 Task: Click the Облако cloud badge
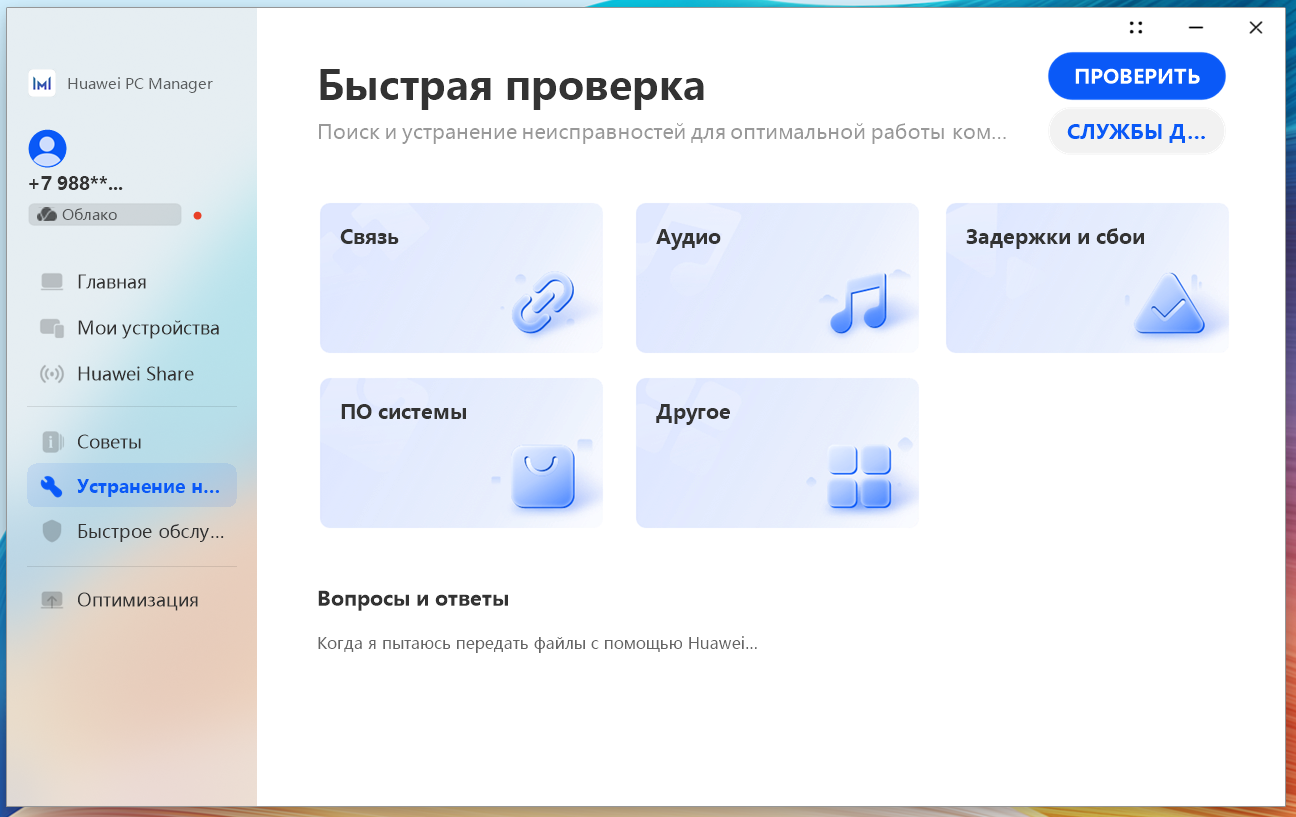pyautogui.click(x=105, y=215)
